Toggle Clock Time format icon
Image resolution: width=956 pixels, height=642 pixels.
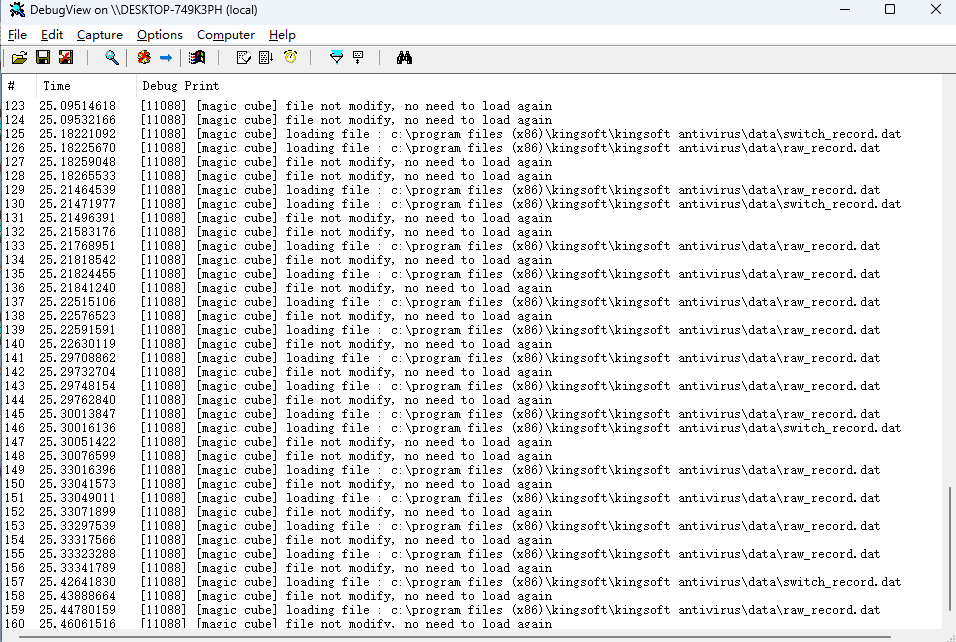tap(290, 58)
